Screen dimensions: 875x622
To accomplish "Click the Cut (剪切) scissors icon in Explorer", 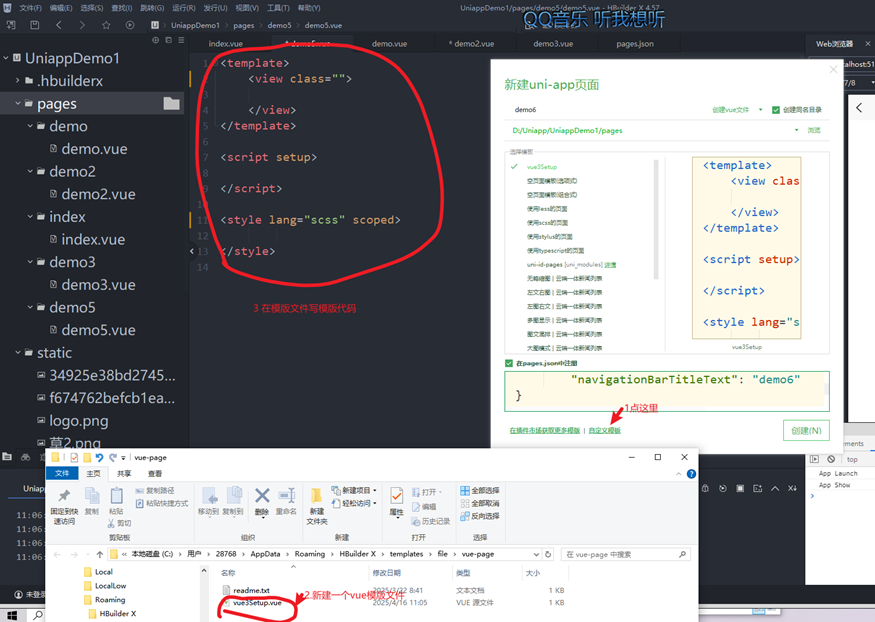I will click(x=111, y=523).
